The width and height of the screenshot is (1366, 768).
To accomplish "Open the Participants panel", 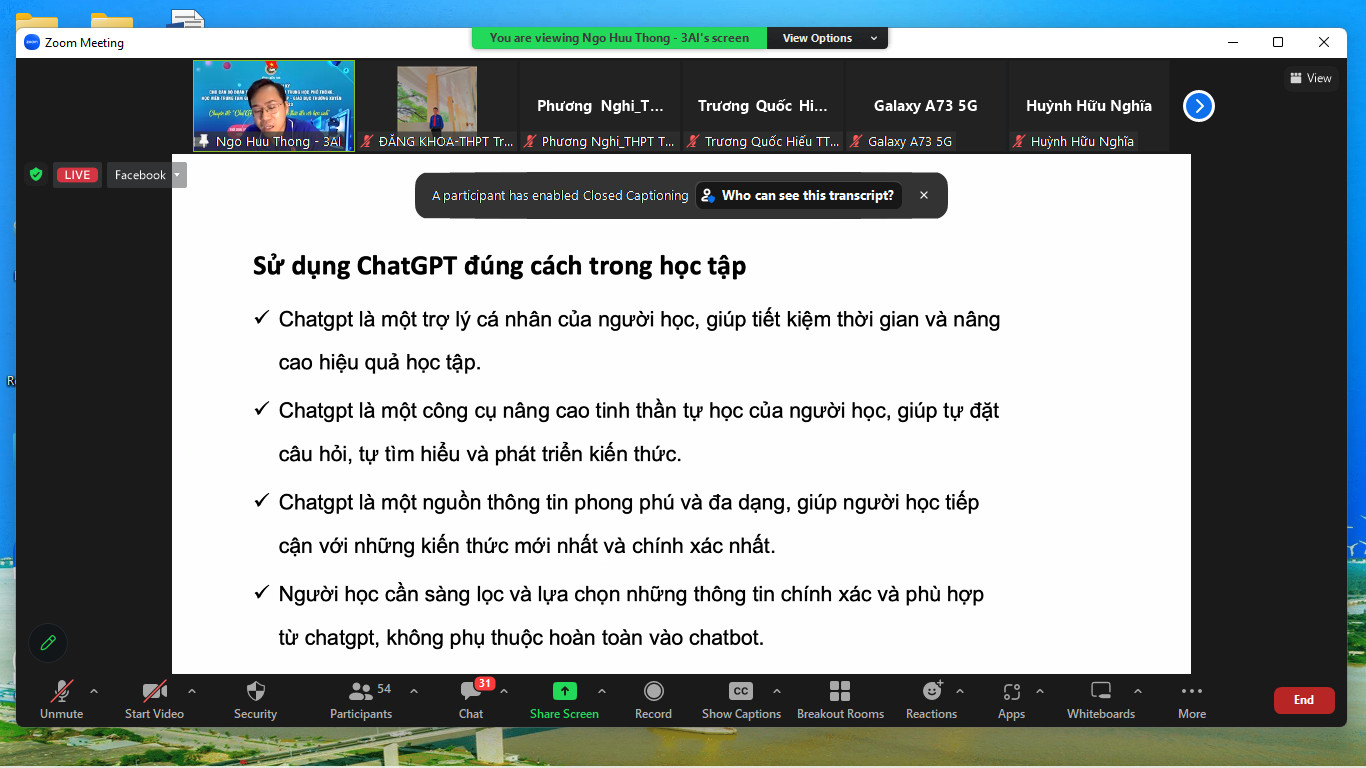I will point(361,700).
